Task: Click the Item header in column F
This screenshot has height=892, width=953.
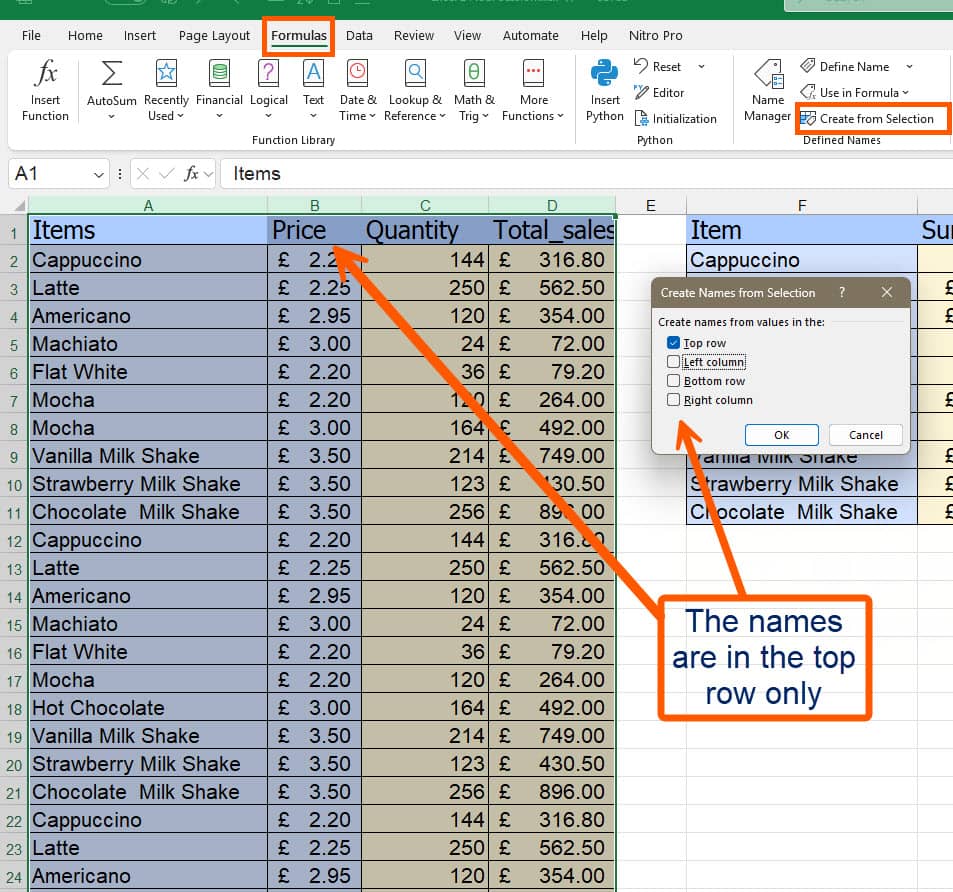Action: pos(802,230)
